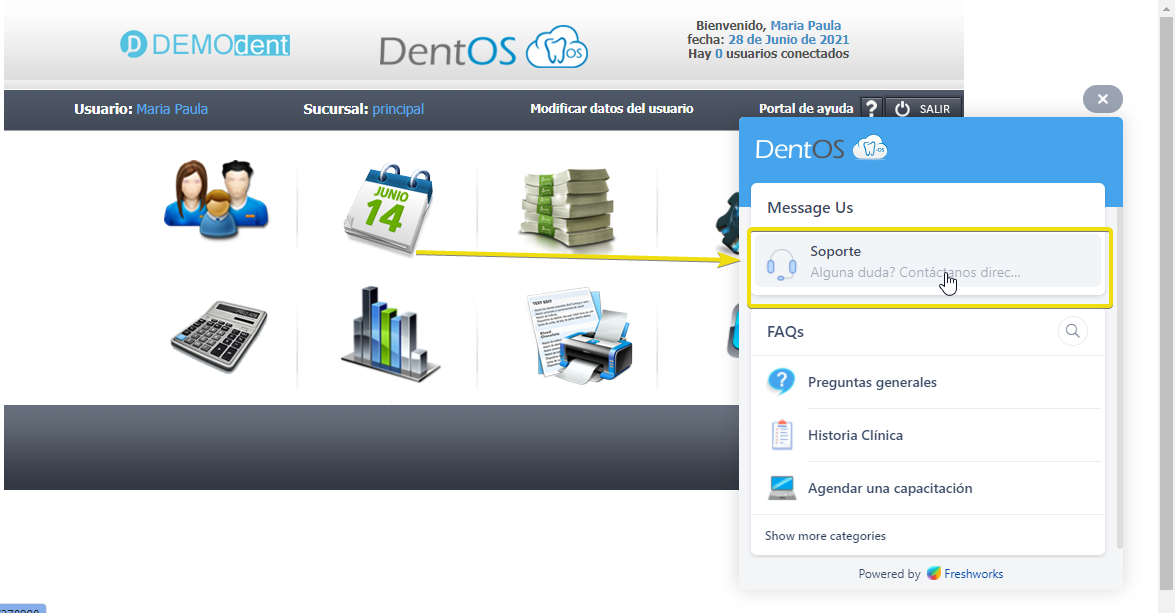Click 'Hay 0 usuarios conectados' text
The height and width of the screenshot is (613, 1175).
[768, 54]
